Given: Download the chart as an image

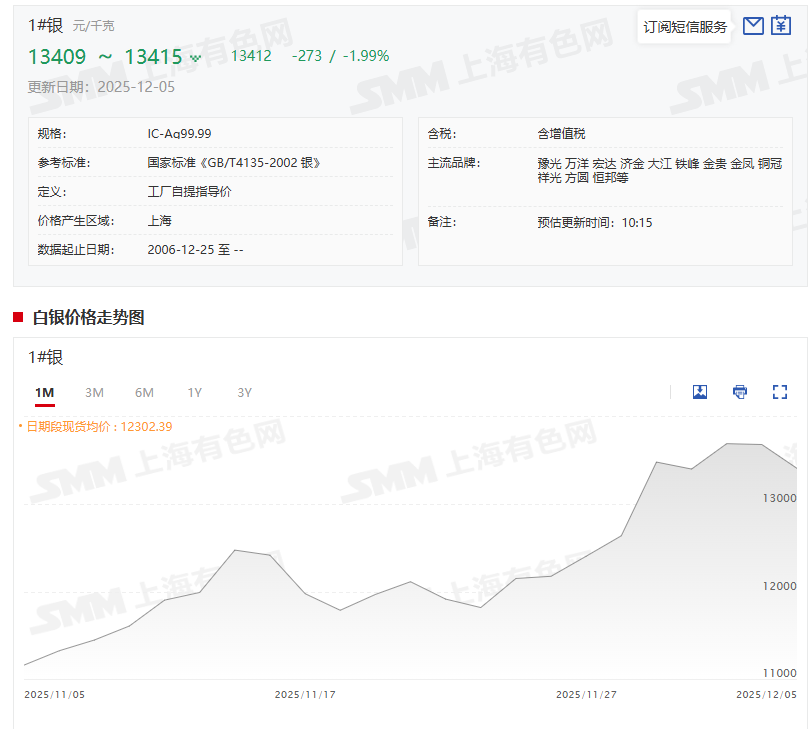Looking at the screenshot, I should coord(699,392).
